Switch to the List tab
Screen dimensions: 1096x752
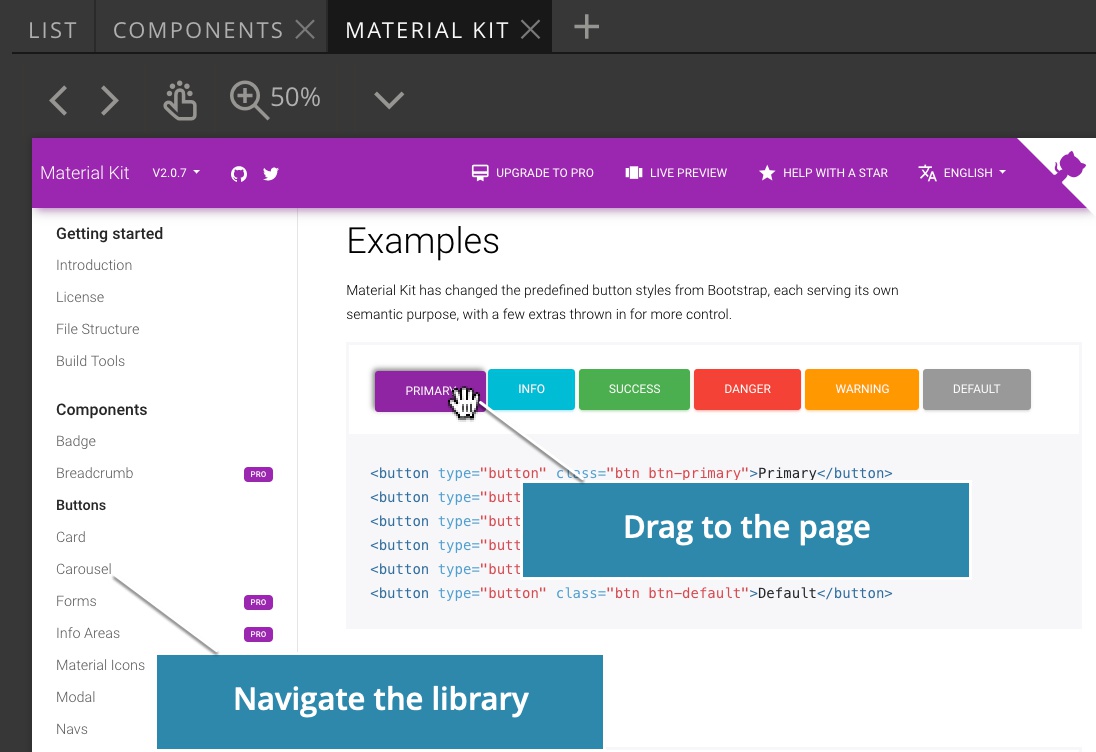tap(53, 29)
